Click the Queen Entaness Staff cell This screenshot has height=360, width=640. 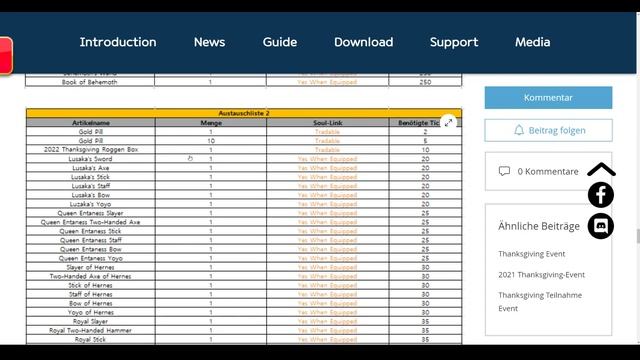pyautogui.click(x=91, y=240)
